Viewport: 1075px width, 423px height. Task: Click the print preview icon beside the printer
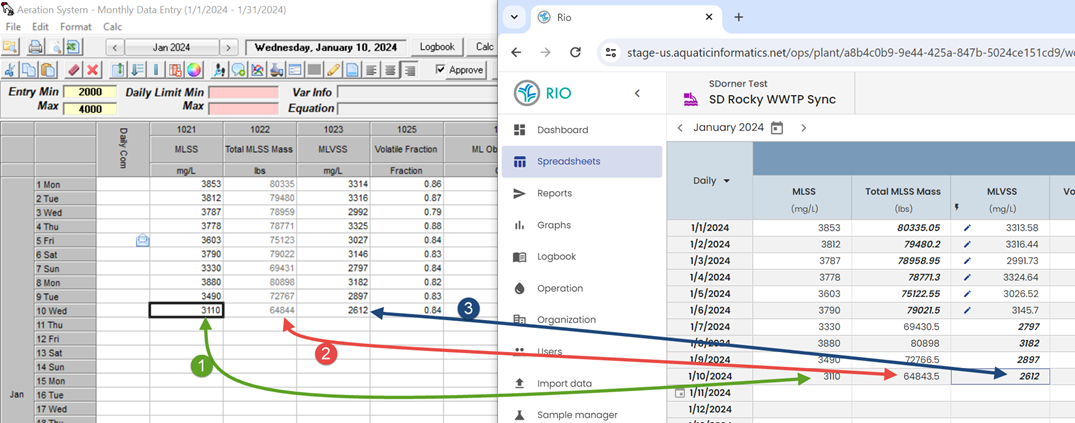pos(55,47)
